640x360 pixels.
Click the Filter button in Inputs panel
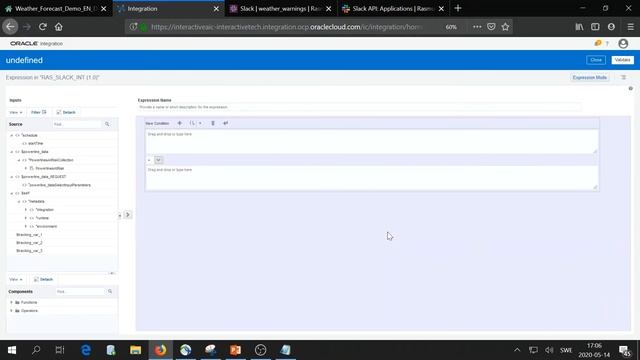(x=39, y=112)
